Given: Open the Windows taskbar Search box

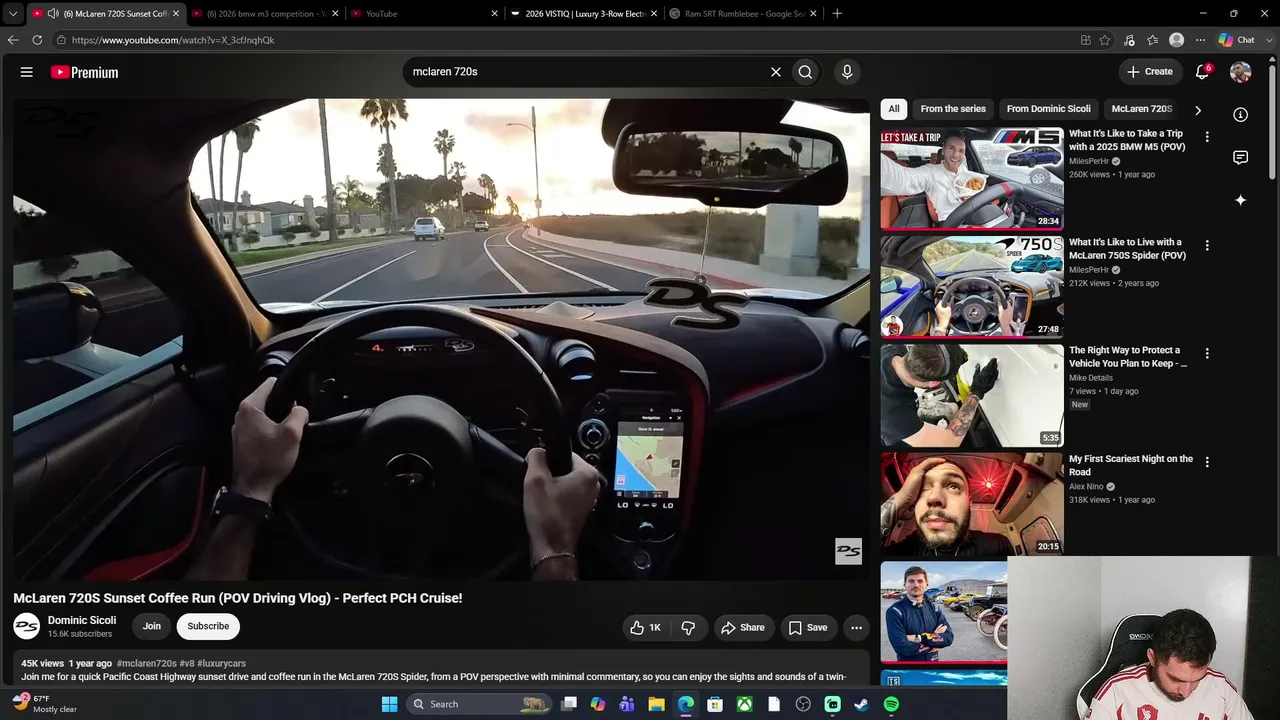Looking at the screenshot, I should 481,704.
